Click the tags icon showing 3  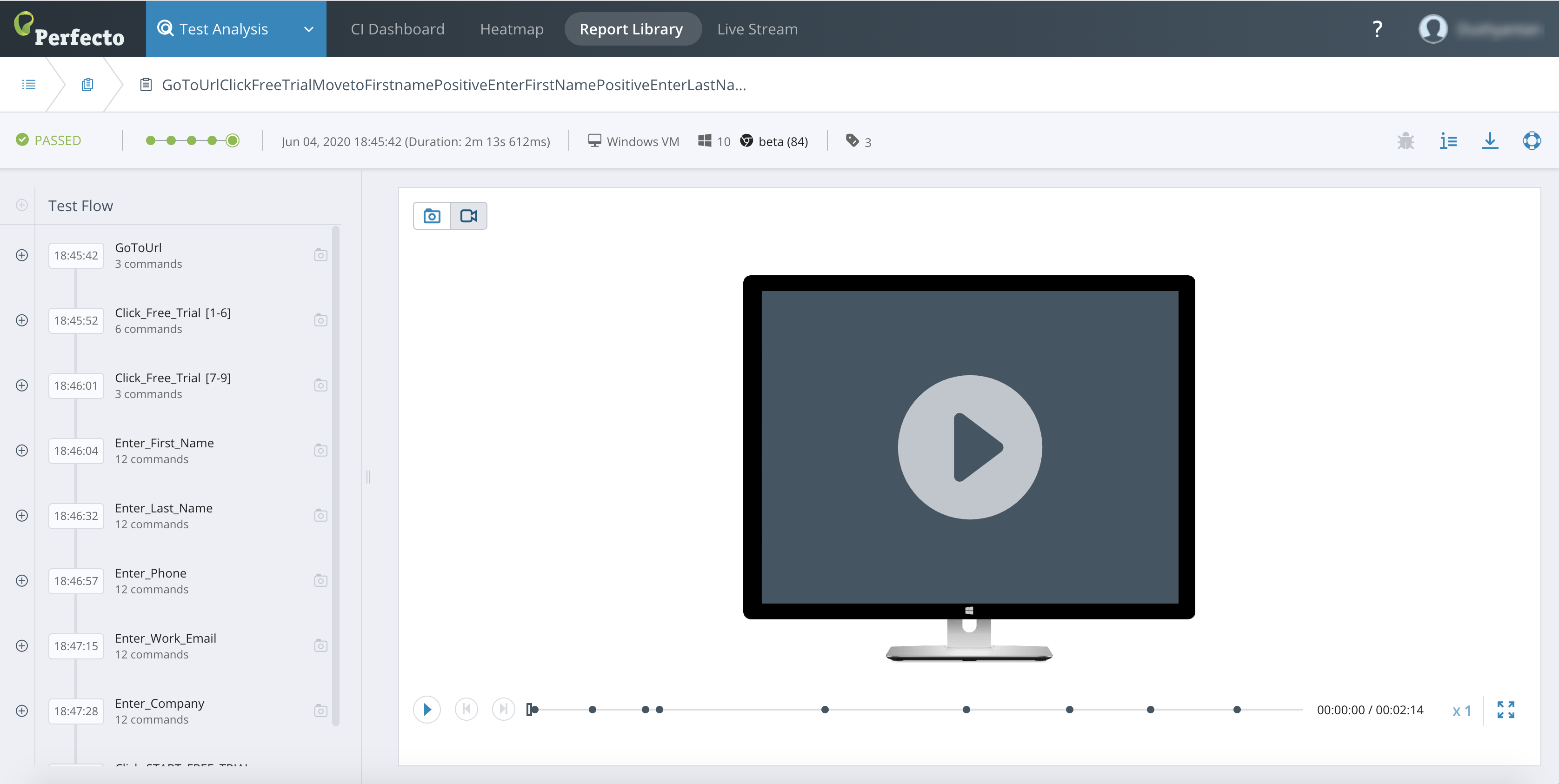[x=852, y=141]
